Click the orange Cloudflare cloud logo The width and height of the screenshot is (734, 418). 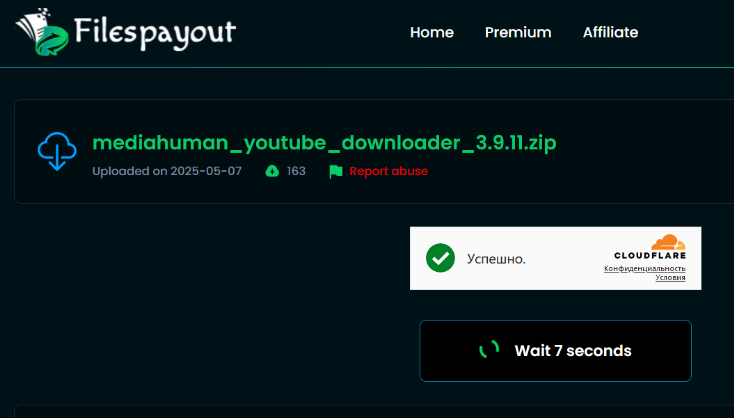[x=668, y=242]
